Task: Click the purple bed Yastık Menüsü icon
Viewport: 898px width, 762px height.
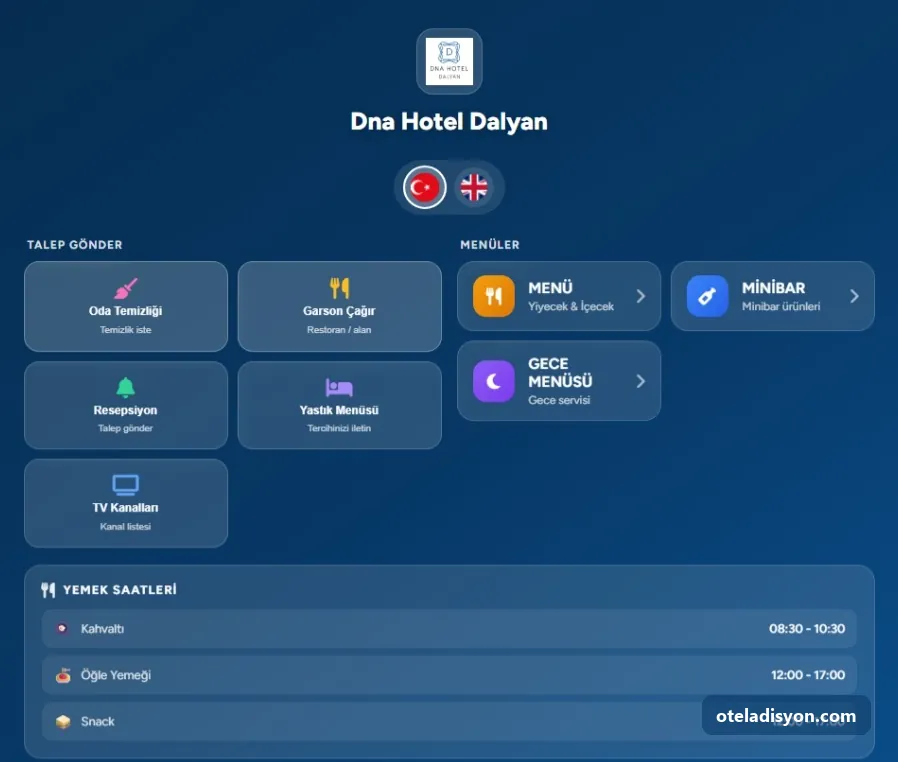Action: pos(339,388)
